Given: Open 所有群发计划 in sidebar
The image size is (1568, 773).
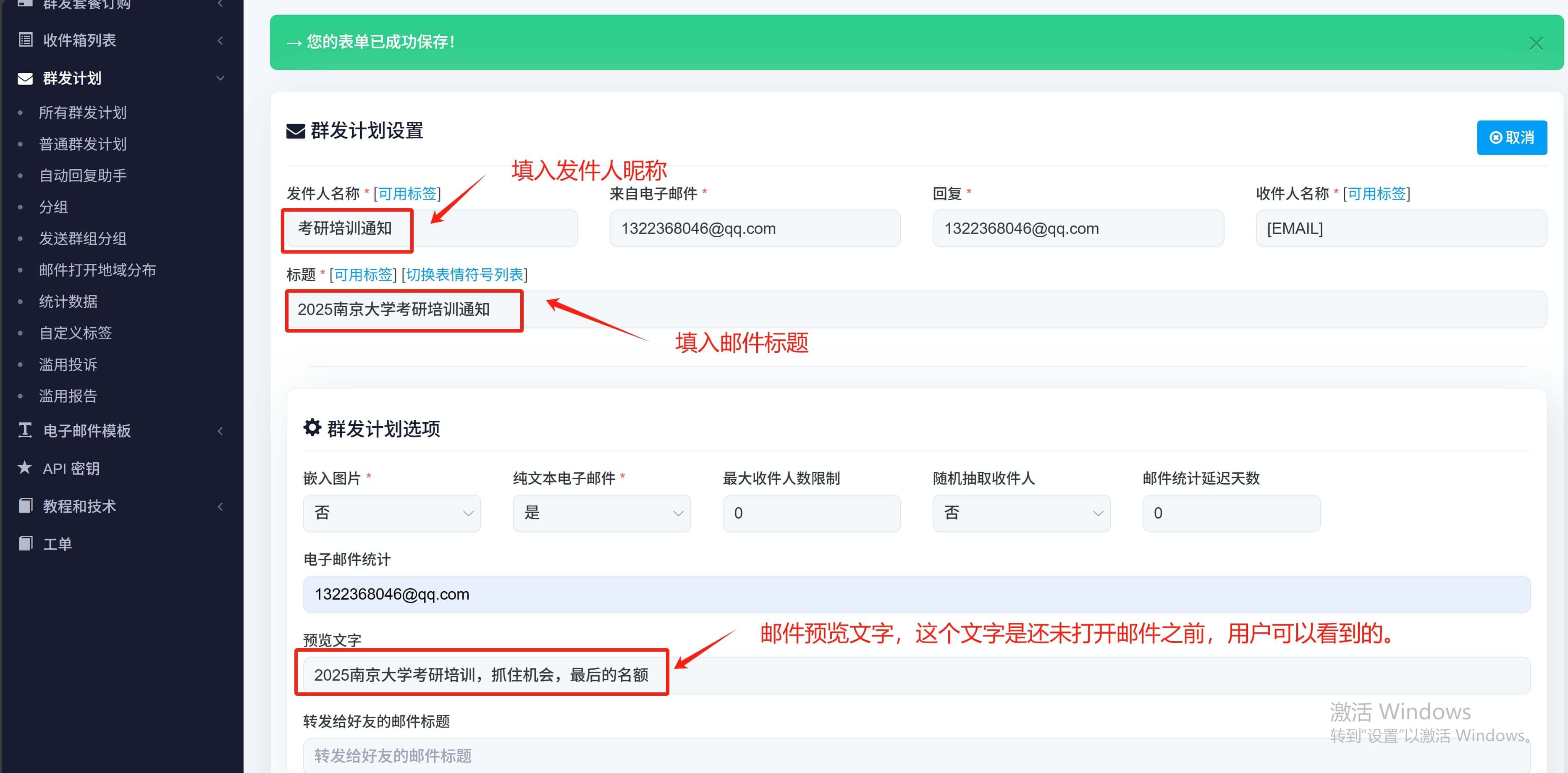Looking at the screenshot, I should click(83, 113).
